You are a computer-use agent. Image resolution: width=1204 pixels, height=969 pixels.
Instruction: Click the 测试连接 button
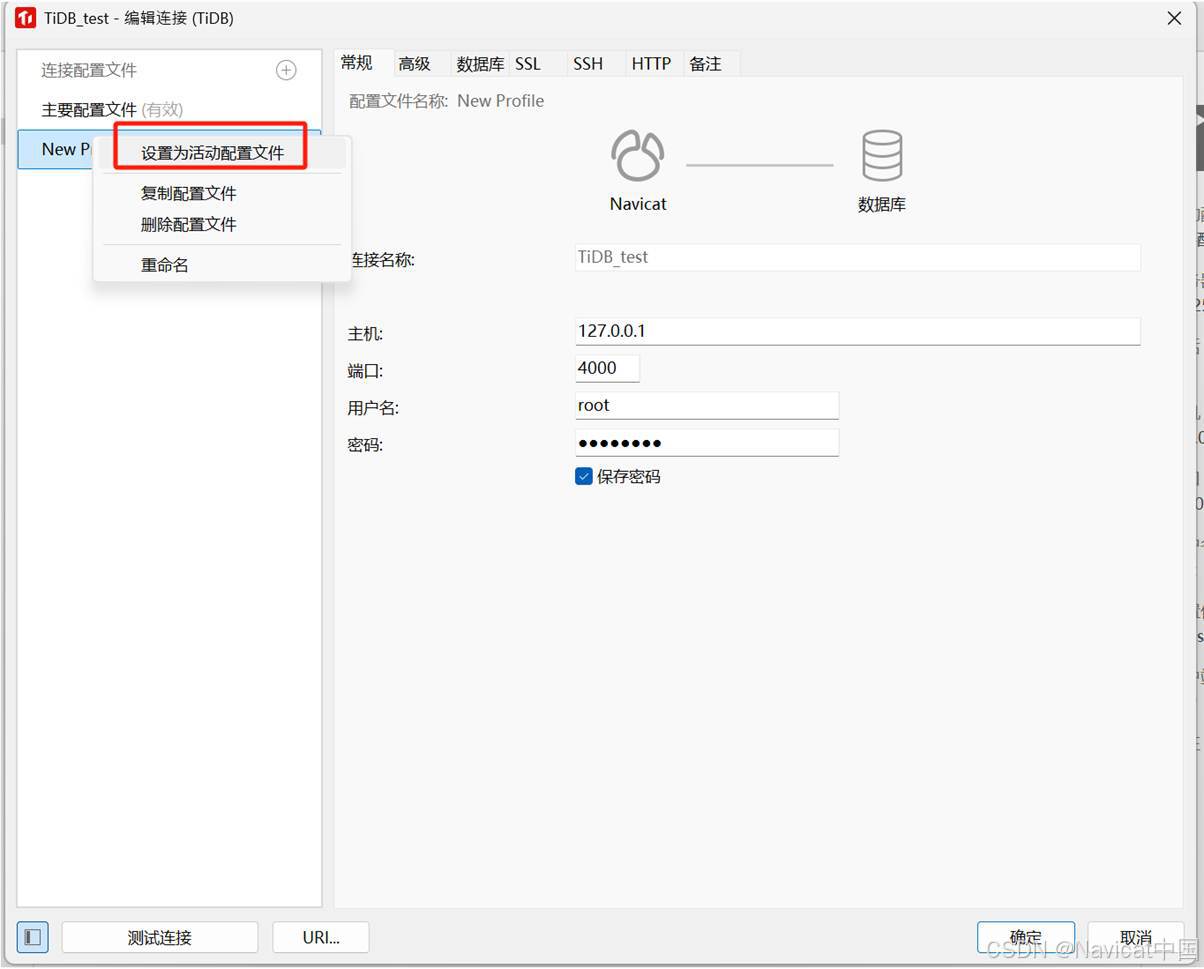[x=160, y=937]
